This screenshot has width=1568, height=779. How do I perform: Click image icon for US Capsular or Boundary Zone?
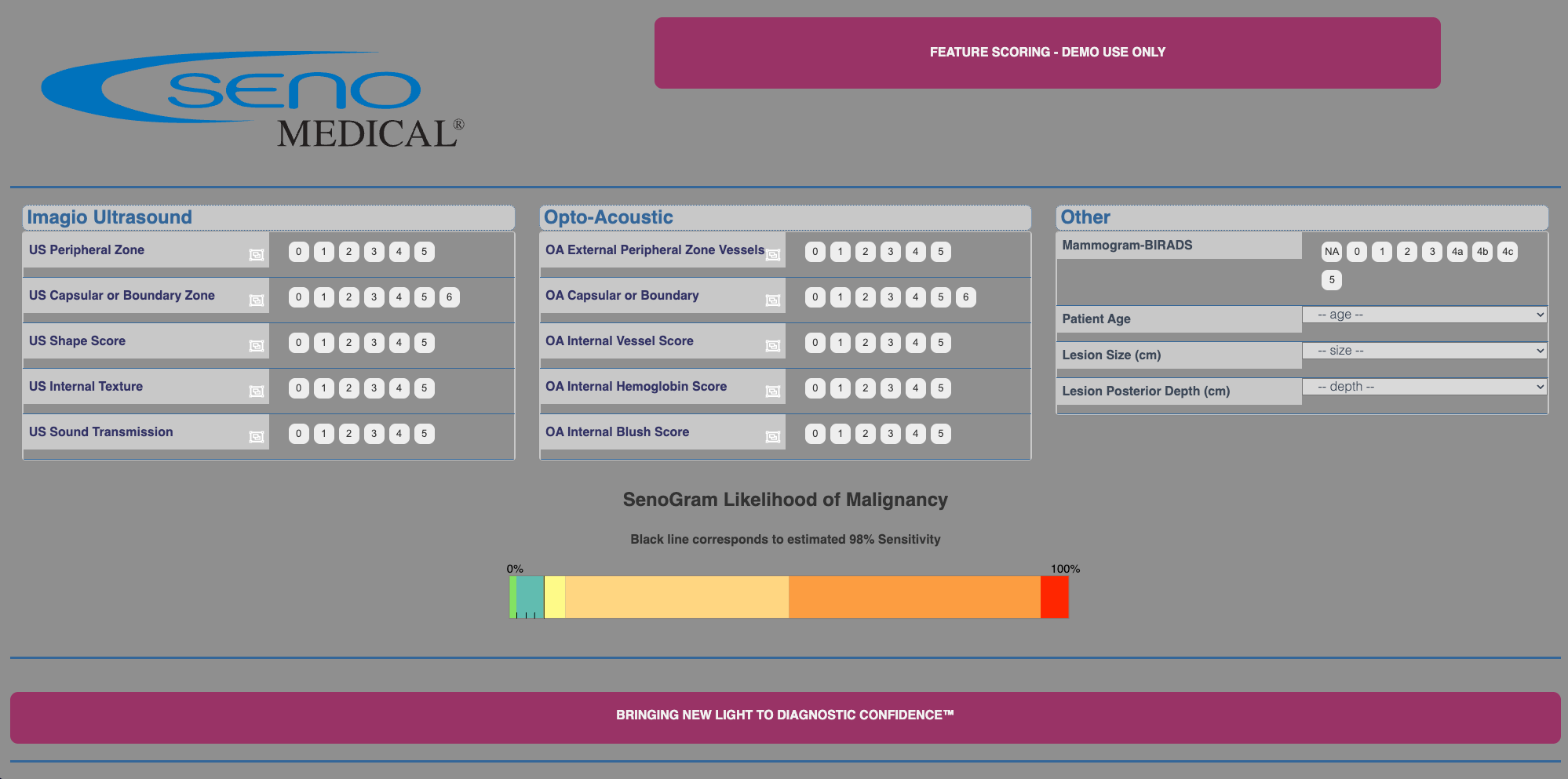[x=256, y=300]
